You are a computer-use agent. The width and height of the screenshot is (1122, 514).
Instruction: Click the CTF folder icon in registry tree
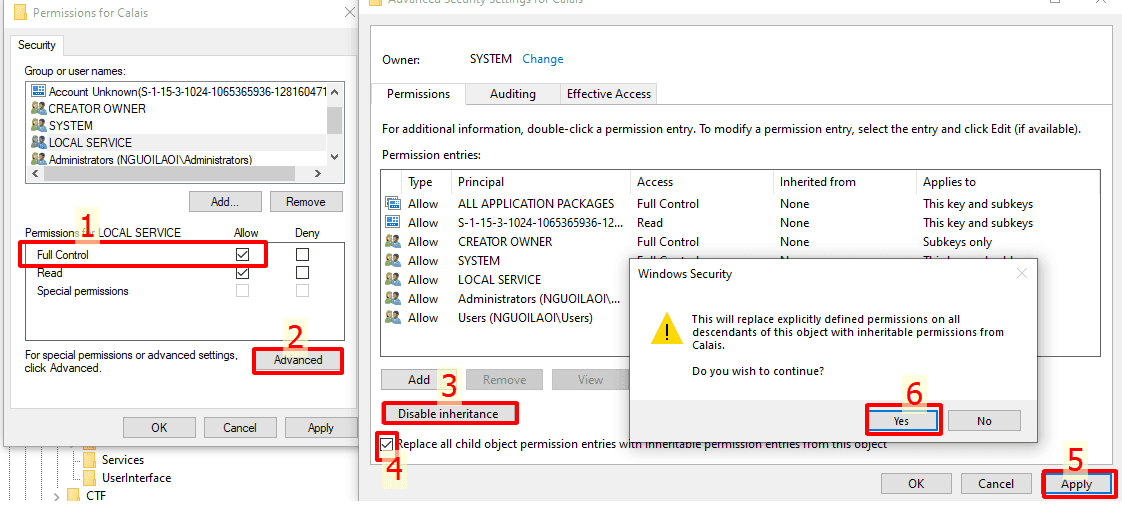[x=74, y=495]
